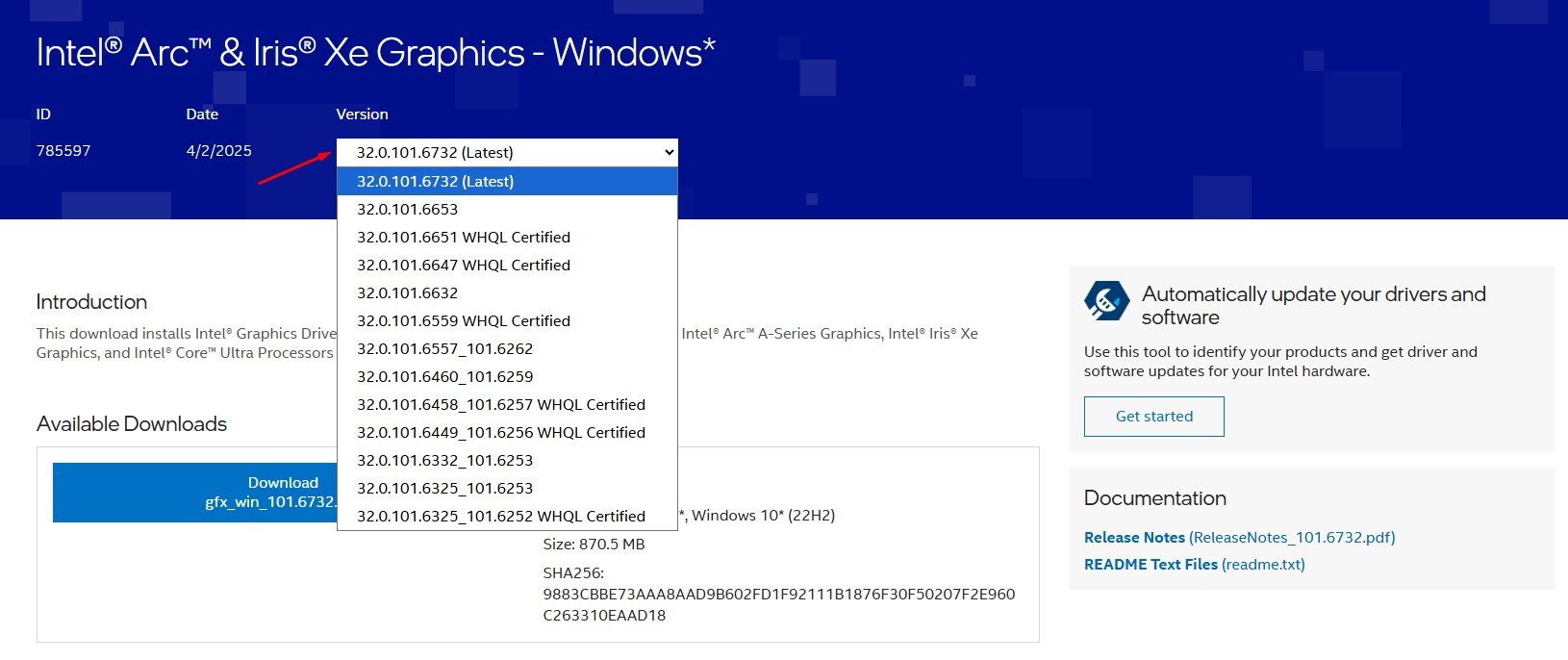The height and width of the screenshot is (660, 1568).
Task: Select version 32.0.101.6460_101.6259
Action: pos(507,376)
